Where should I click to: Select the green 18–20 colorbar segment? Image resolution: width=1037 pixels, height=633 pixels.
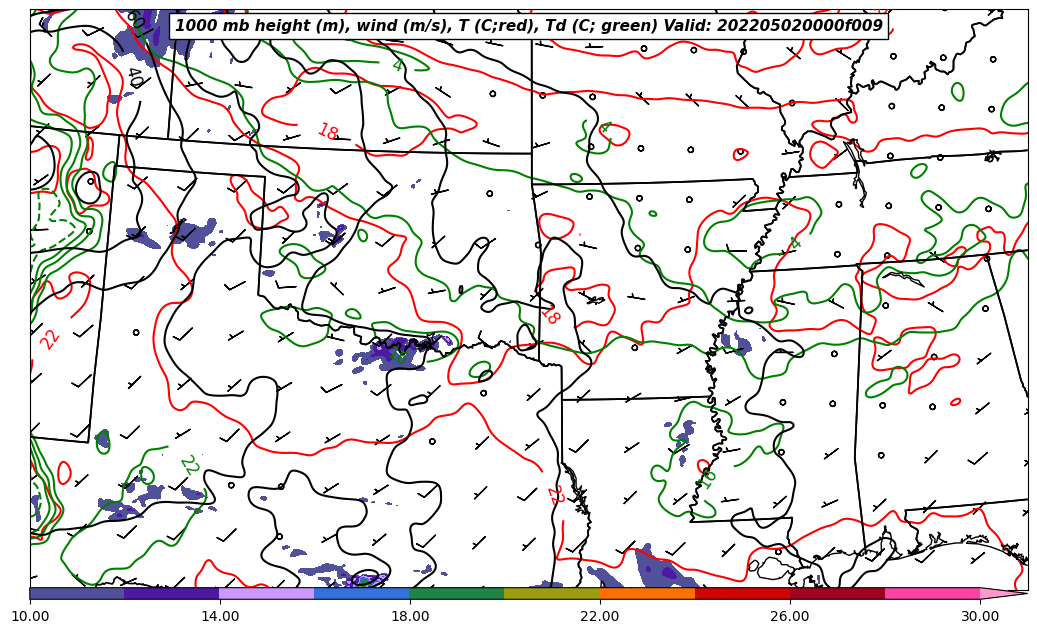[456, 593]
